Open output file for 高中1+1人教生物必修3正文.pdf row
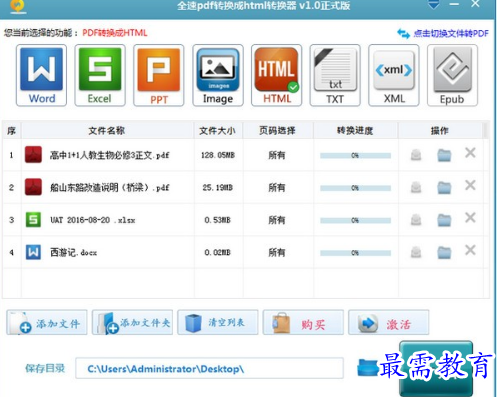 tap(416, 155)
